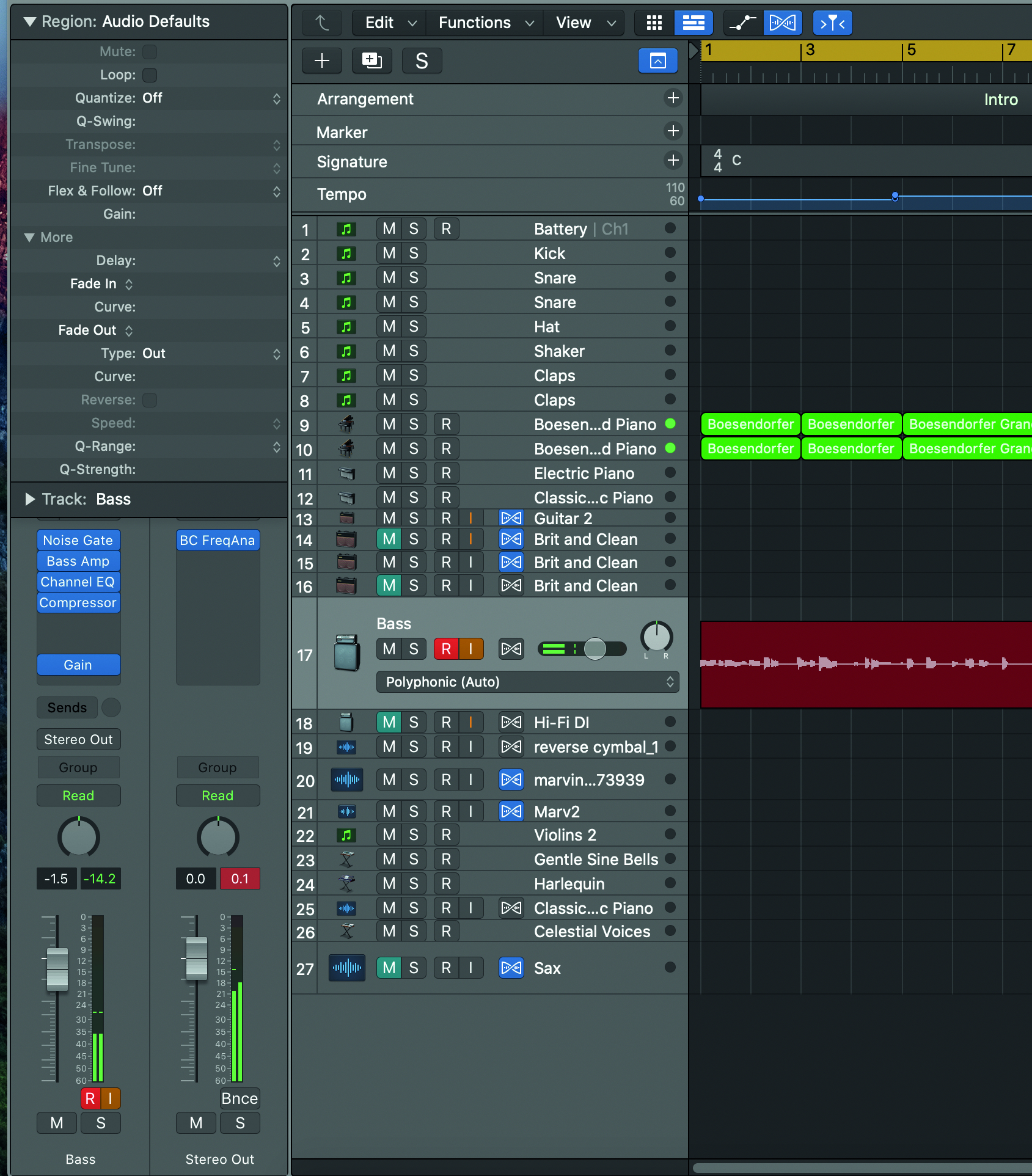The image size is (1032, 1176).
Task: Click the add new track plus button
Action: (321, 60)
